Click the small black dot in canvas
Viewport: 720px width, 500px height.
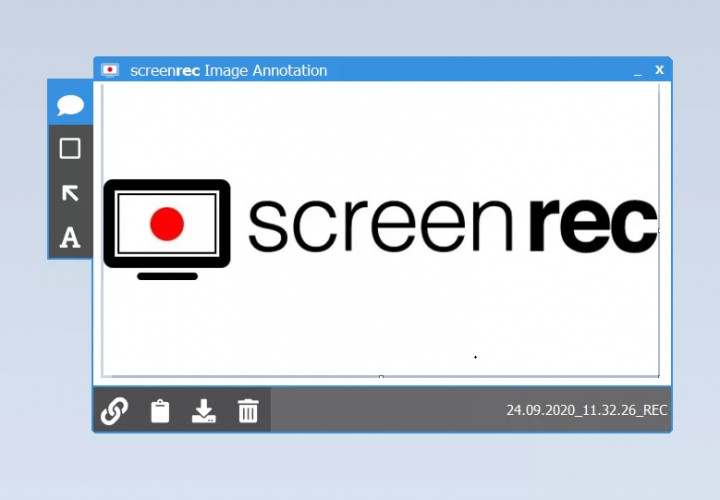[x=475, y=357]
